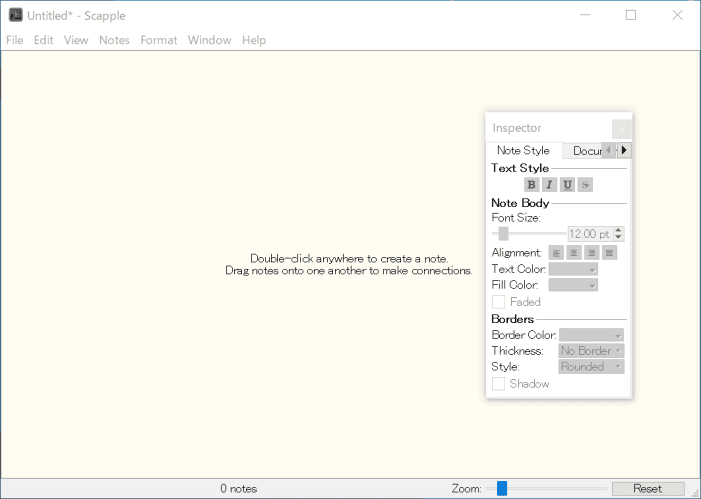Switch to the Note Style tab

pos(523,151)
